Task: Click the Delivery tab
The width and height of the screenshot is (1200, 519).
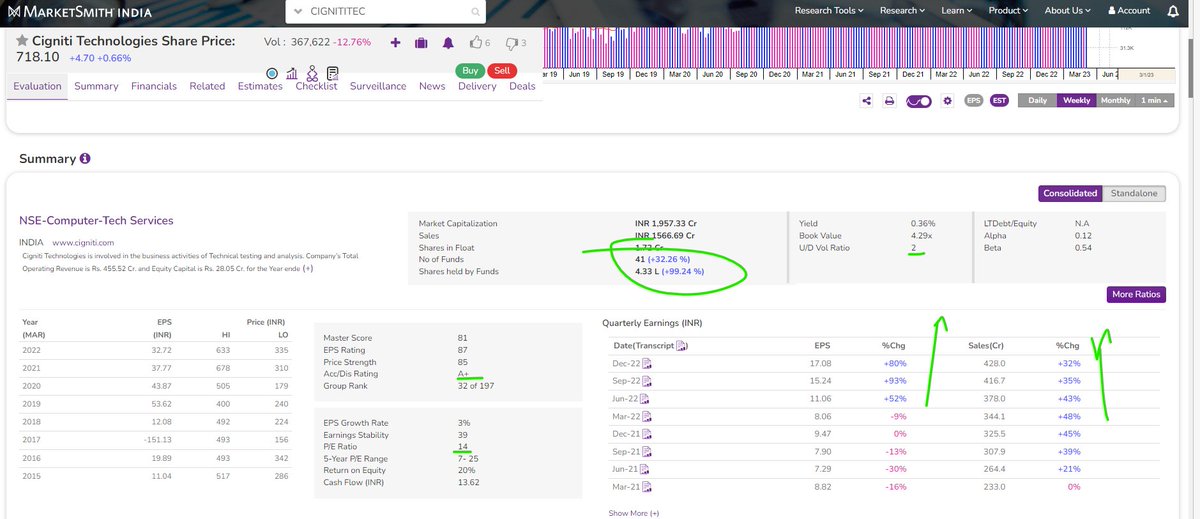Action: tap(477, 86)
